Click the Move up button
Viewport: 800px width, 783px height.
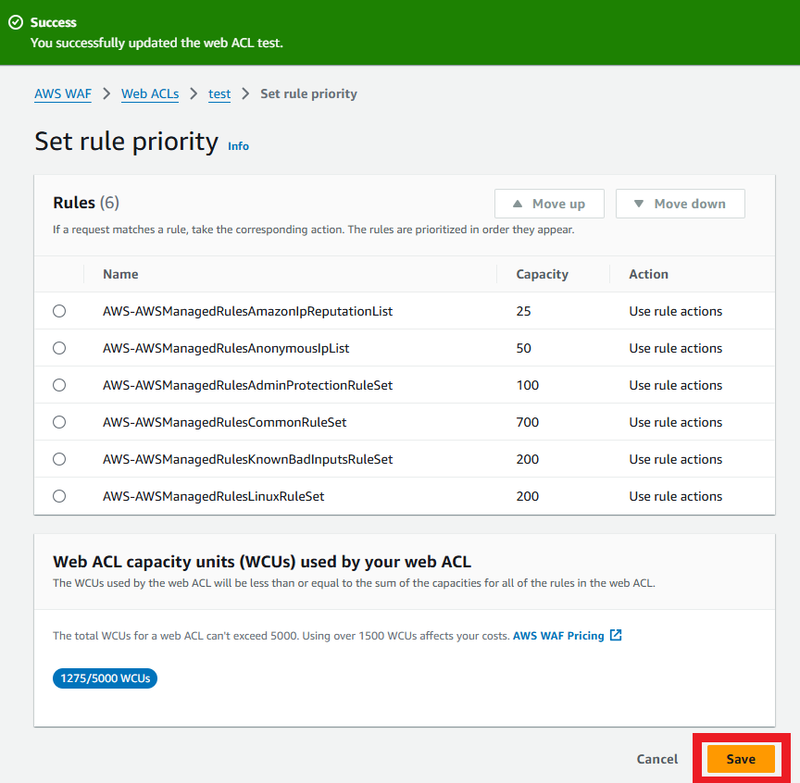[549, 204]
